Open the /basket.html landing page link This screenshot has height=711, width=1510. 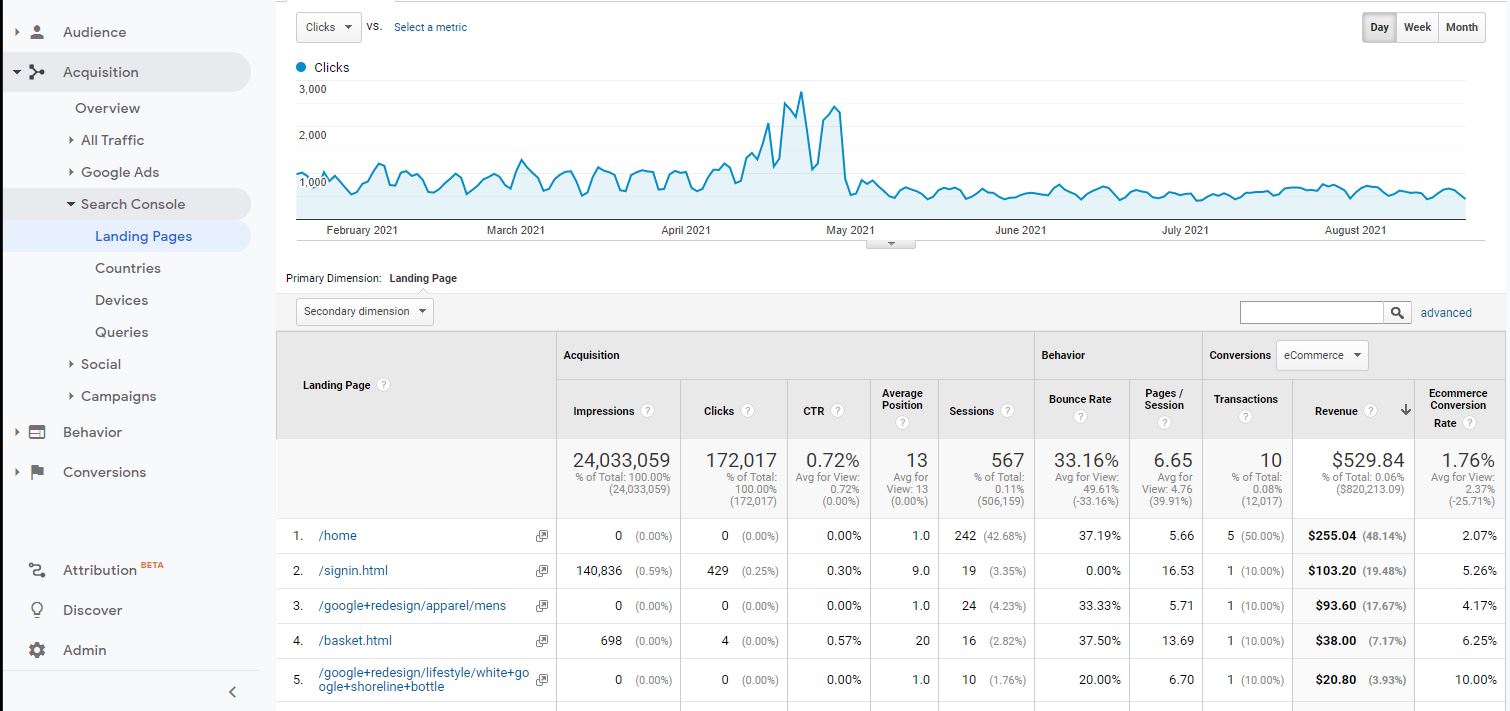(355, 641)
